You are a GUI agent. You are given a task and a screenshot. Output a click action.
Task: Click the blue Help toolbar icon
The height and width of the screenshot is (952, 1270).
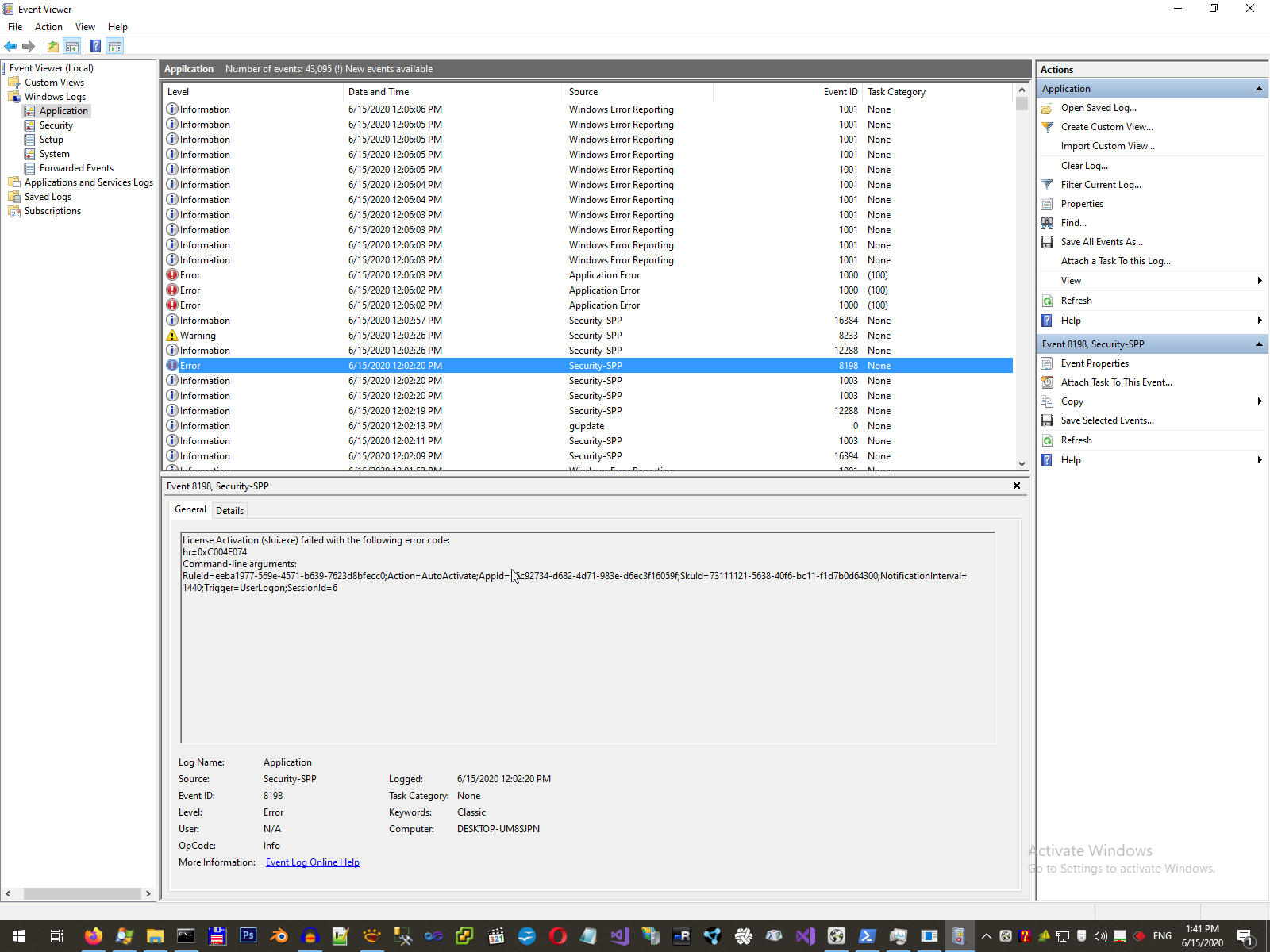coord(95,46)
